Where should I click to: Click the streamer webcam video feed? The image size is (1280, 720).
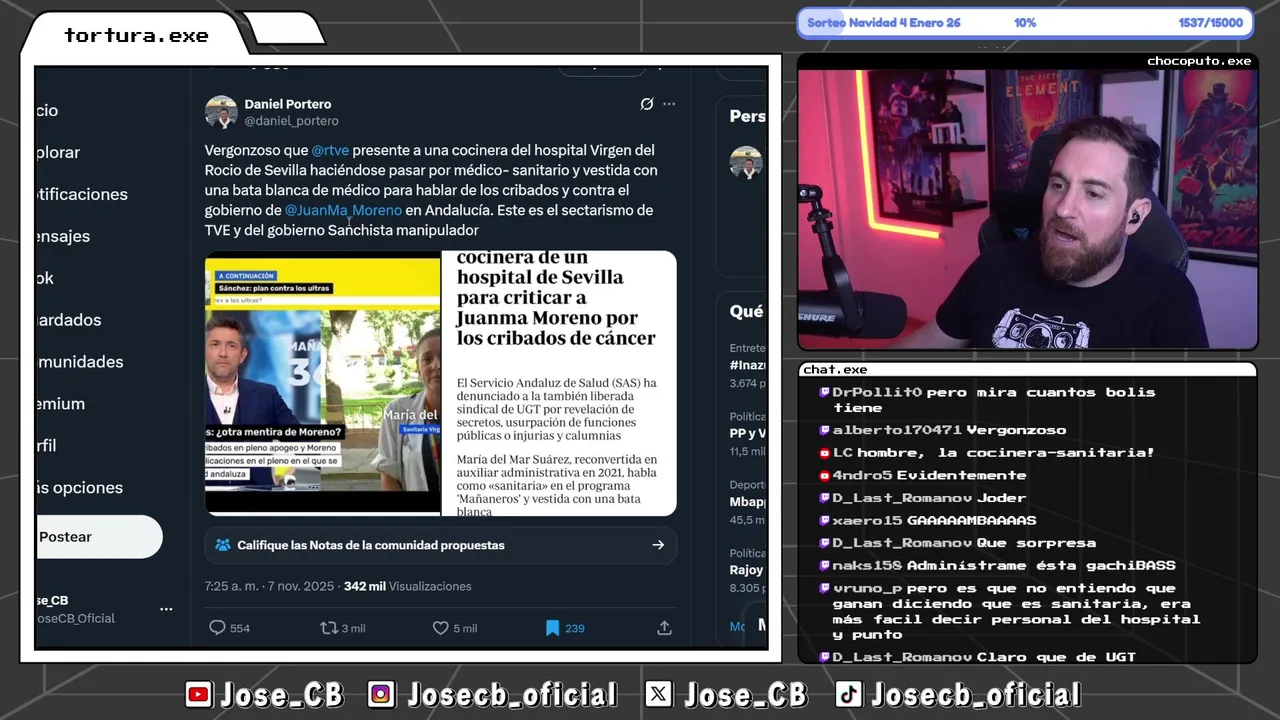tap(1027, 209)
